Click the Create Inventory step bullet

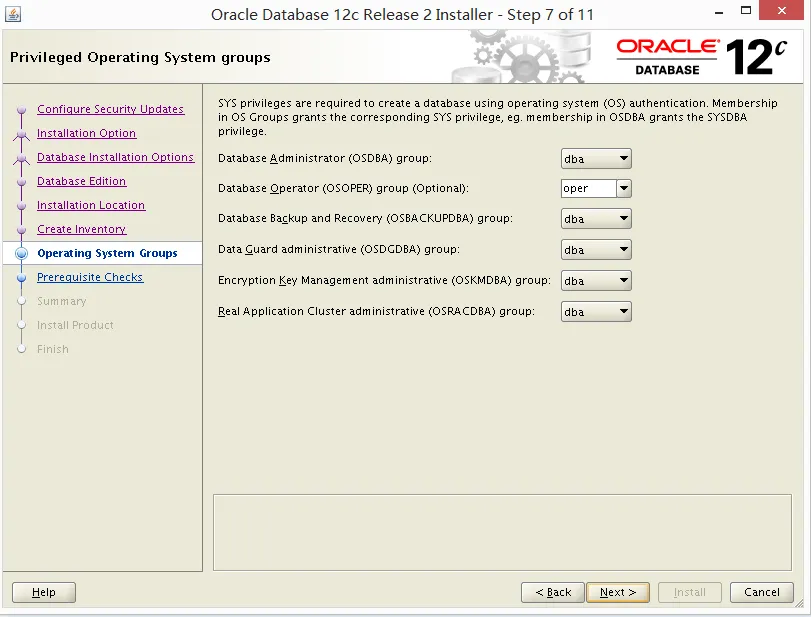pos(21,230)
